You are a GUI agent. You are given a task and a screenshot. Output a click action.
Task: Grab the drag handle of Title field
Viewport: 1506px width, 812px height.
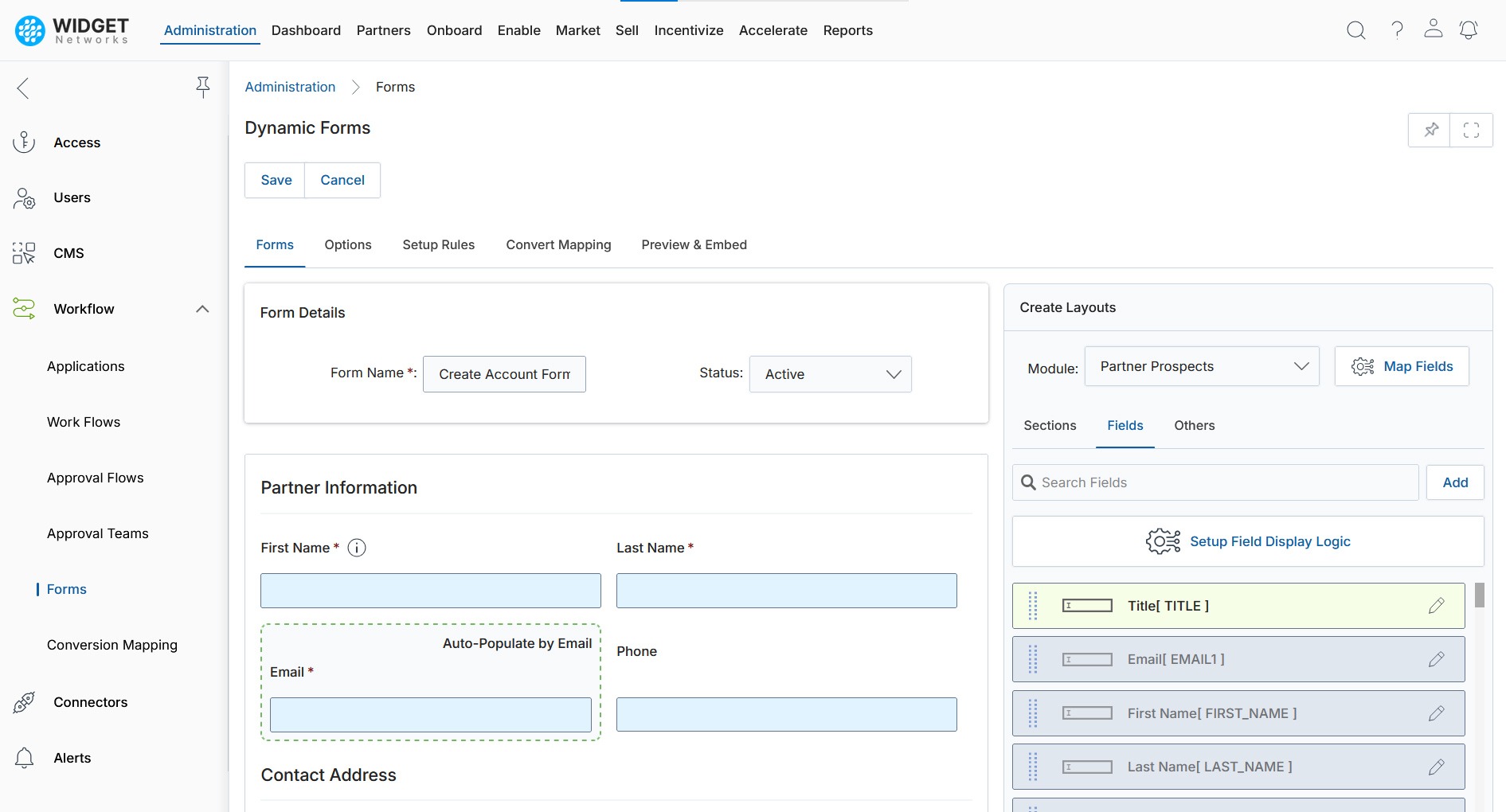(1033, 606)
